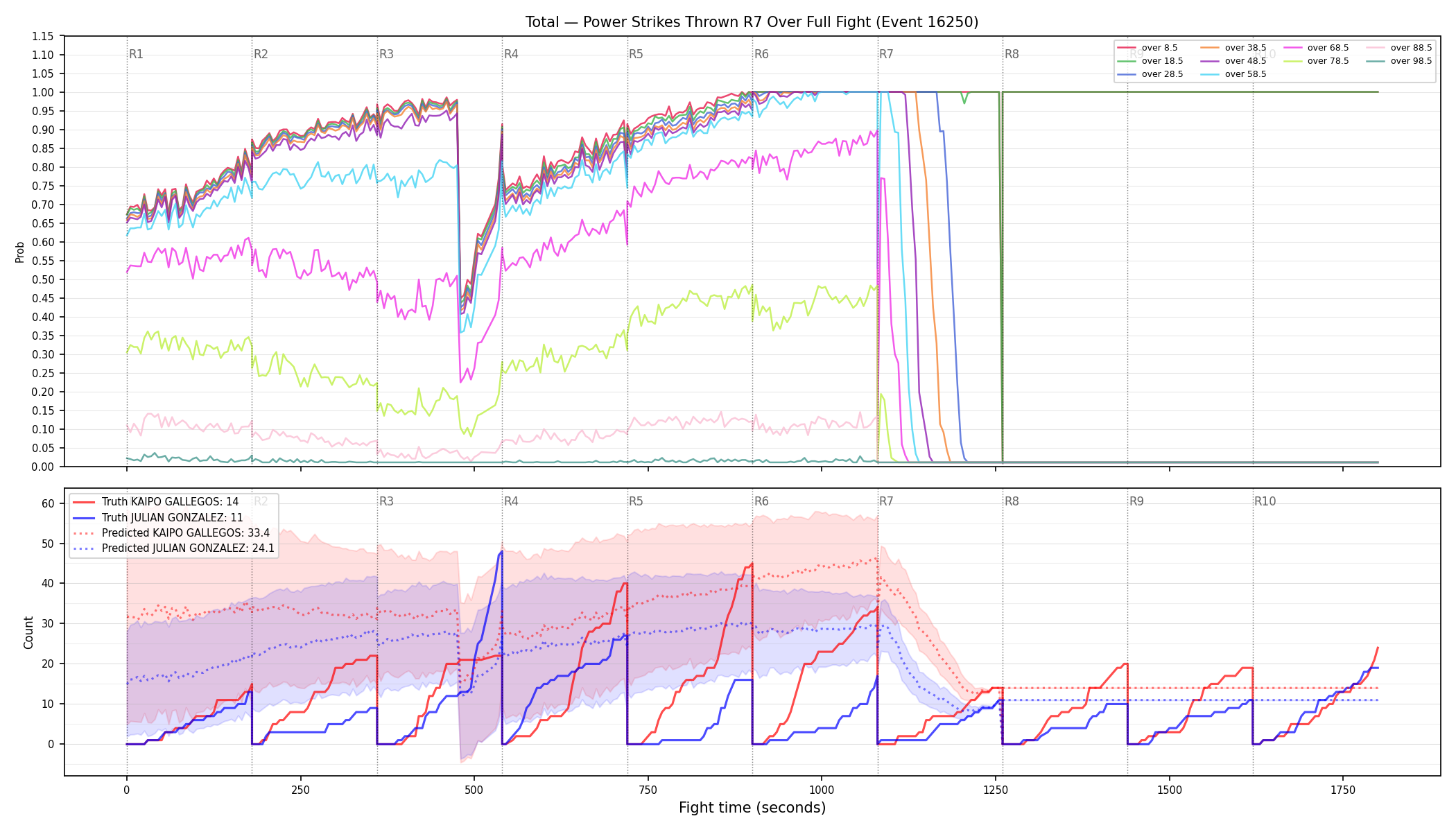Click 'Truth KAIPO GALLEGOS: 14' legend entry
The height and width of the screenshot is (832, 1456).
[156, 502]
